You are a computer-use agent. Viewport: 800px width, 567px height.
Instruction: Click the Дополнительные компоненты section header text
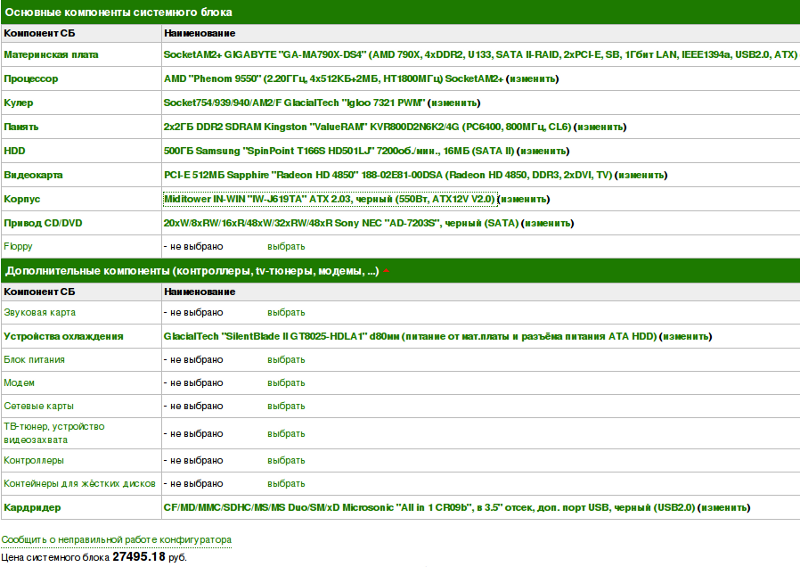pos(192,271)
